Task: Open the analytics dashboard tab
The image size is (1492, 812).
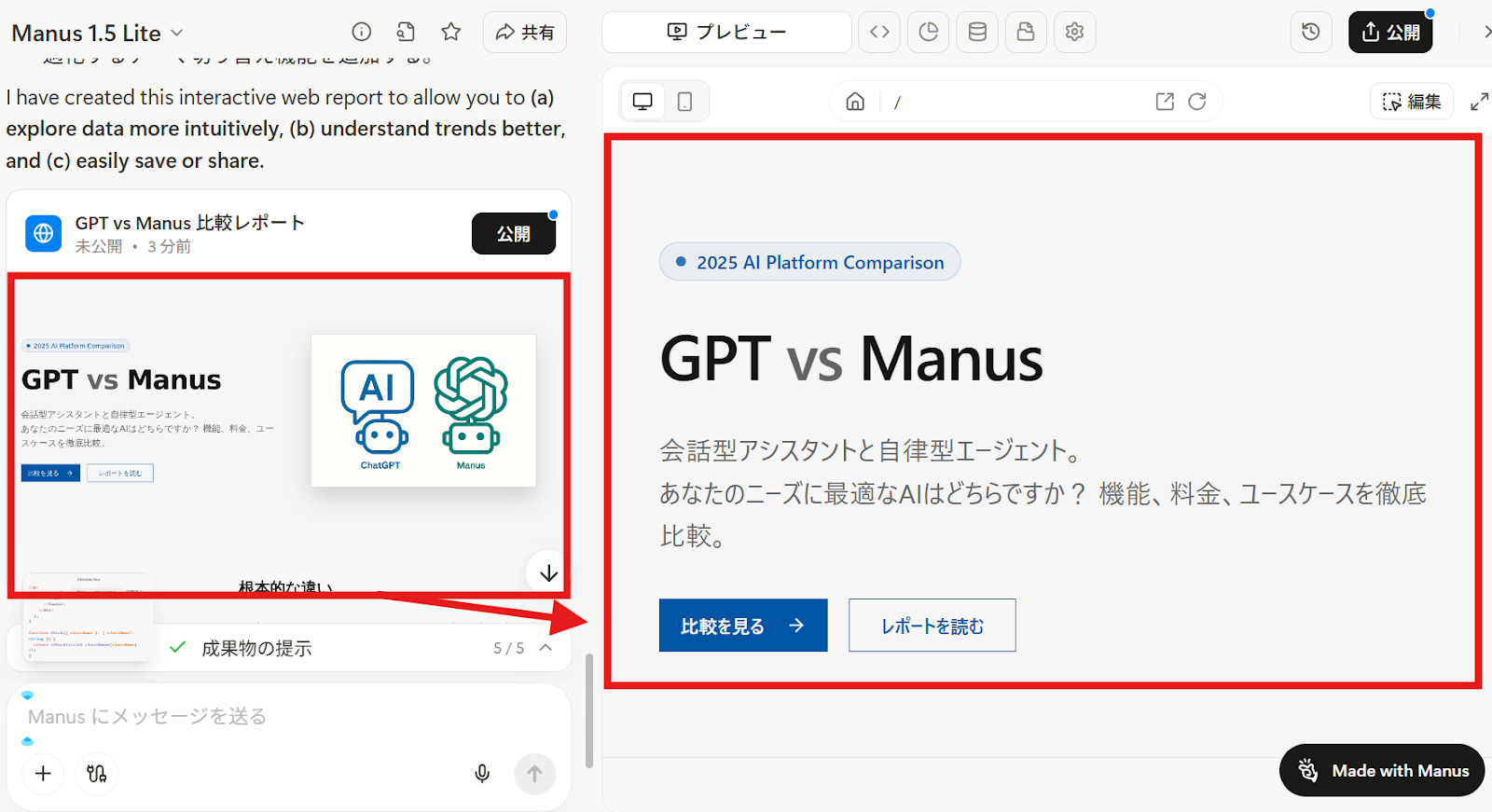Action: [x=929, y=32]
